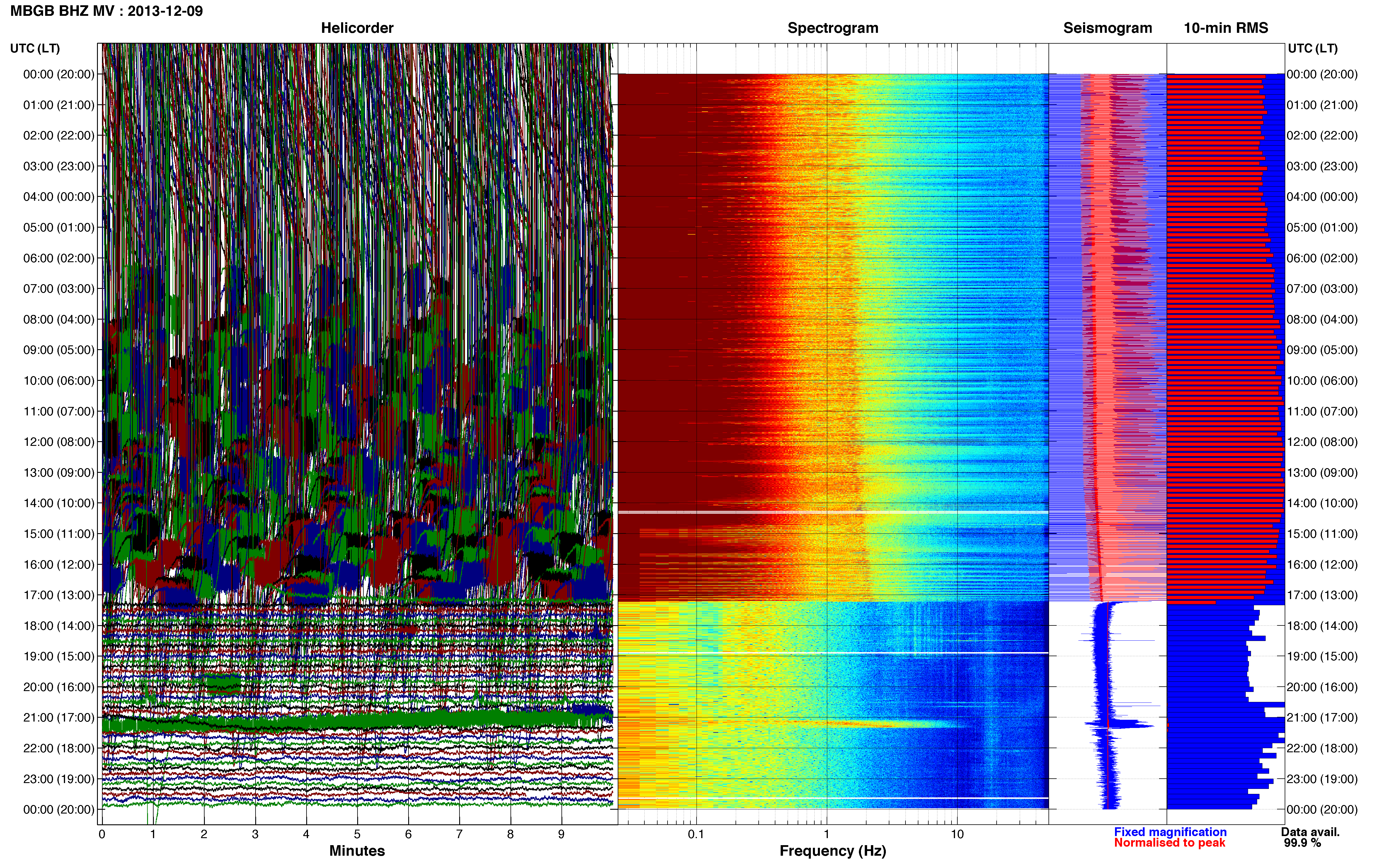Click the '3' tick on the Minutes axis

click(255, 834)
